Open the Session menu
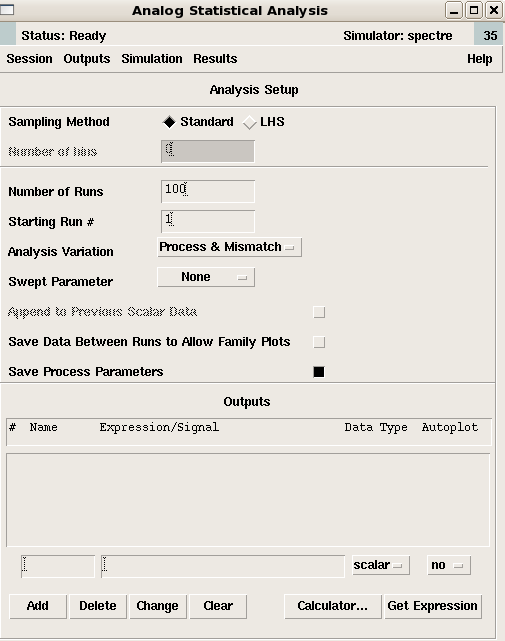Screen dimensions: 505x641 29,59
